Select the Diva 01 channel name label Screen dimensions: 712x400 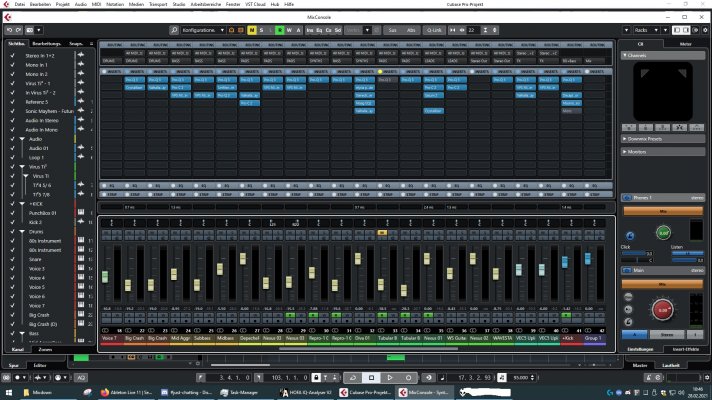pos(365,338)
